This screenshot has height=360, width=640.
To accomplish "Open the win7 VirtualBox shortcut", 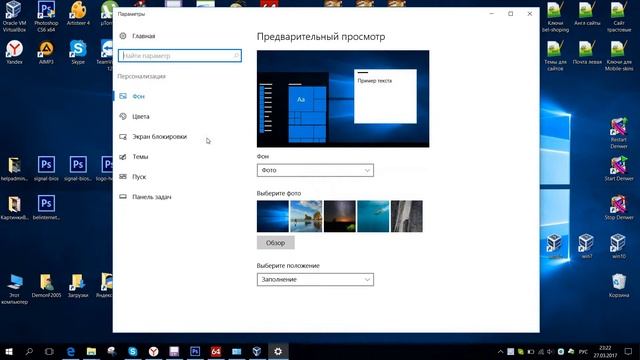I will [587, 246].
